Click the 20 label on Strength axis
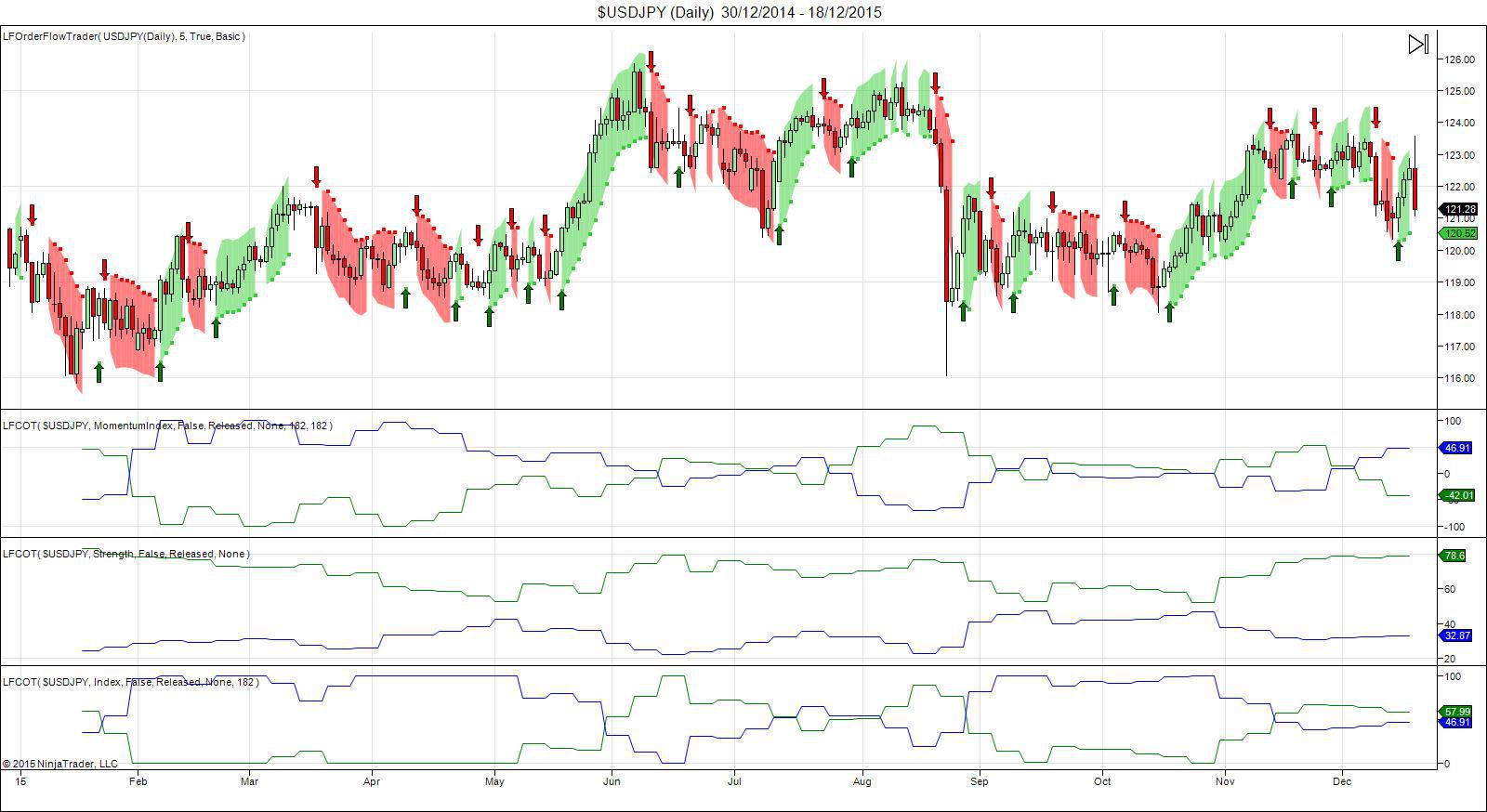 point(1451,659)
